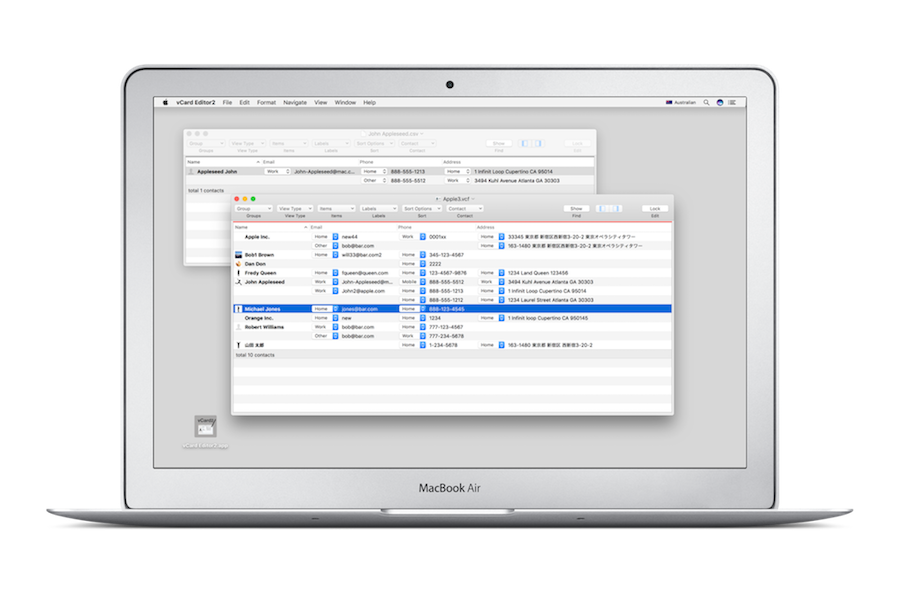Click Lock button in John Appleseed.csv window
This screenshot has width=900, height=591.
pos(577,143)
